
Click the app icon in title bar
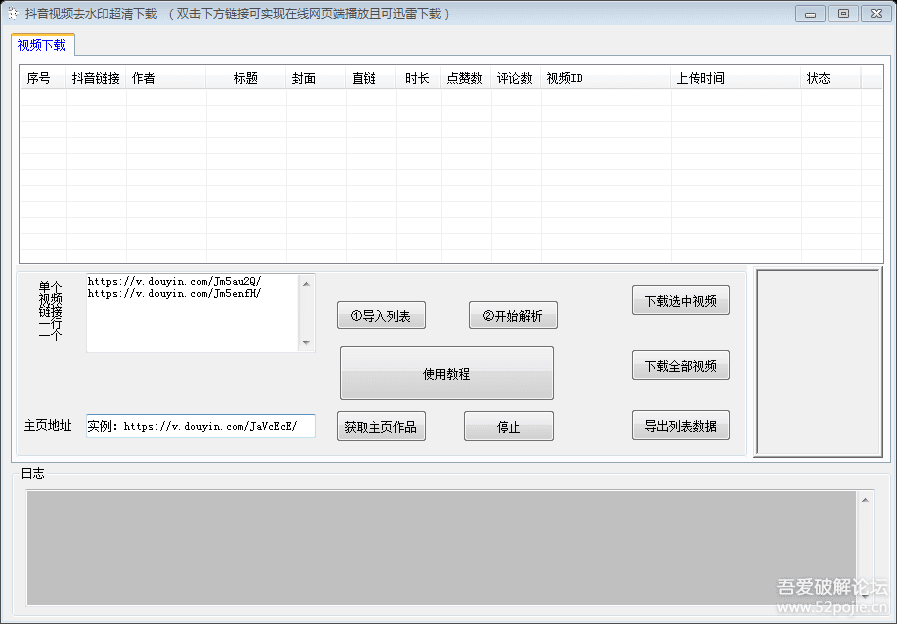point(12,13)
